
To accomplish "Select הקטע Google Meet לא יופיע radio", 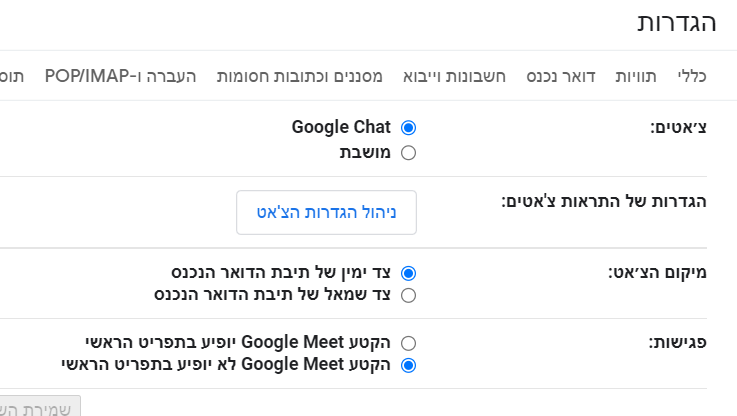I will [408, 365].
